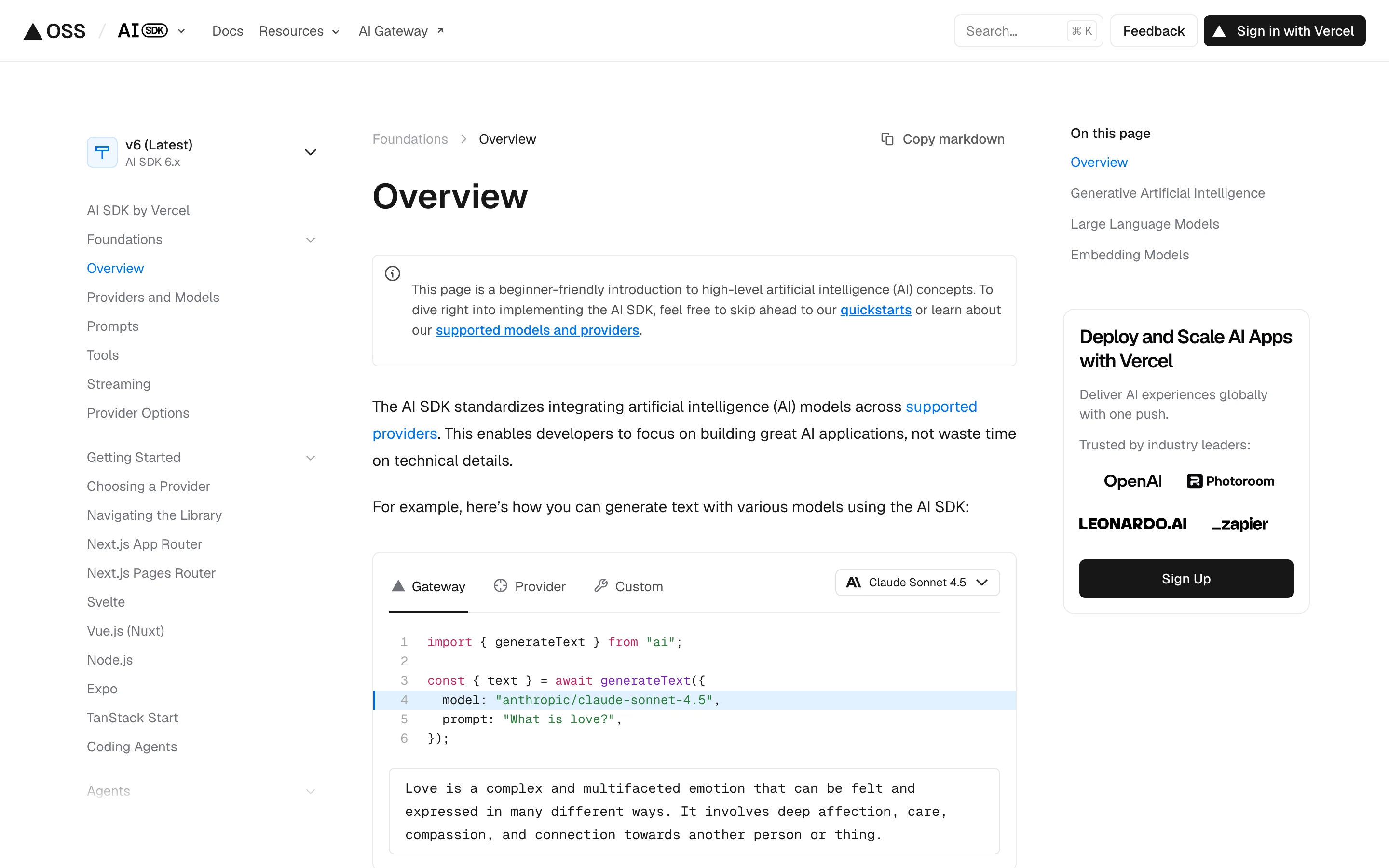
Task: Go to Foundations breadcrumb
Action: (x=410, y=139)
